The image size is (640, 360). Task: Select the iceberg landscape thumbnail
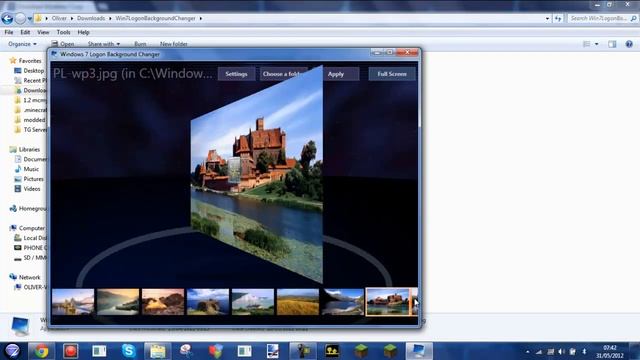tap(253, 302)
